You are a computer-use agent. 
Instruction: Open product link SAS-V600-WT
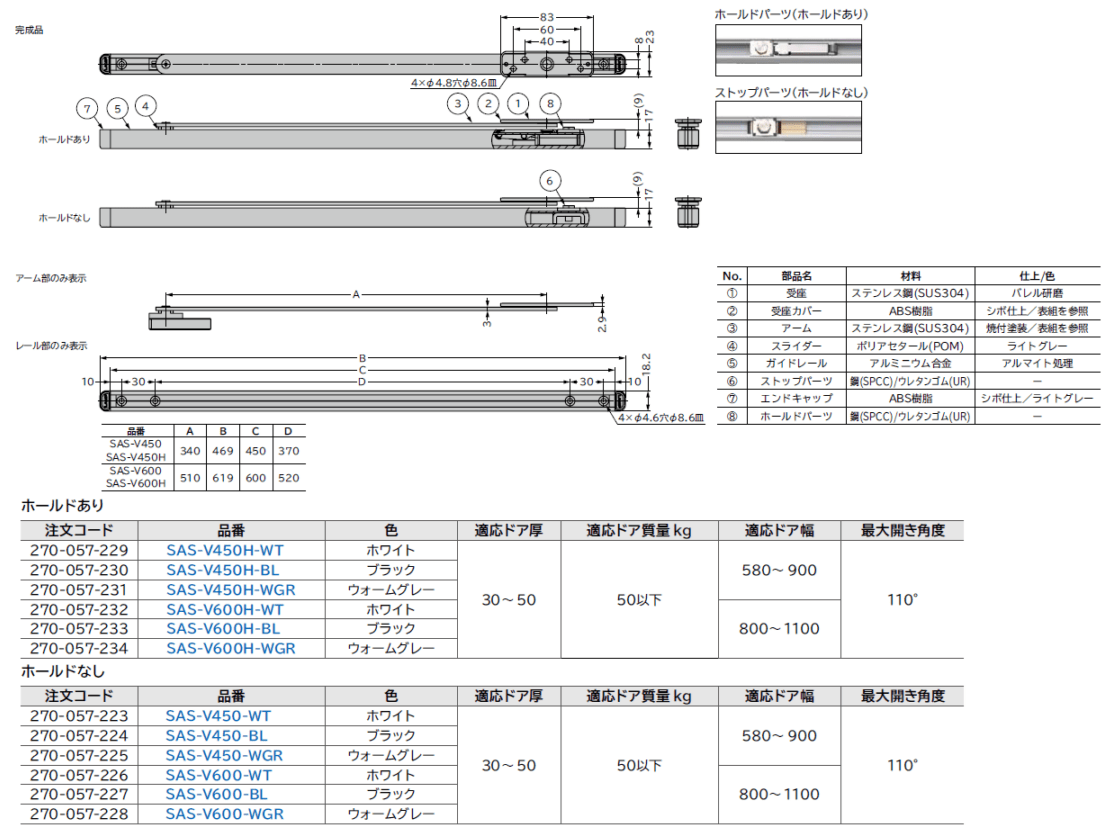point(219,776)
